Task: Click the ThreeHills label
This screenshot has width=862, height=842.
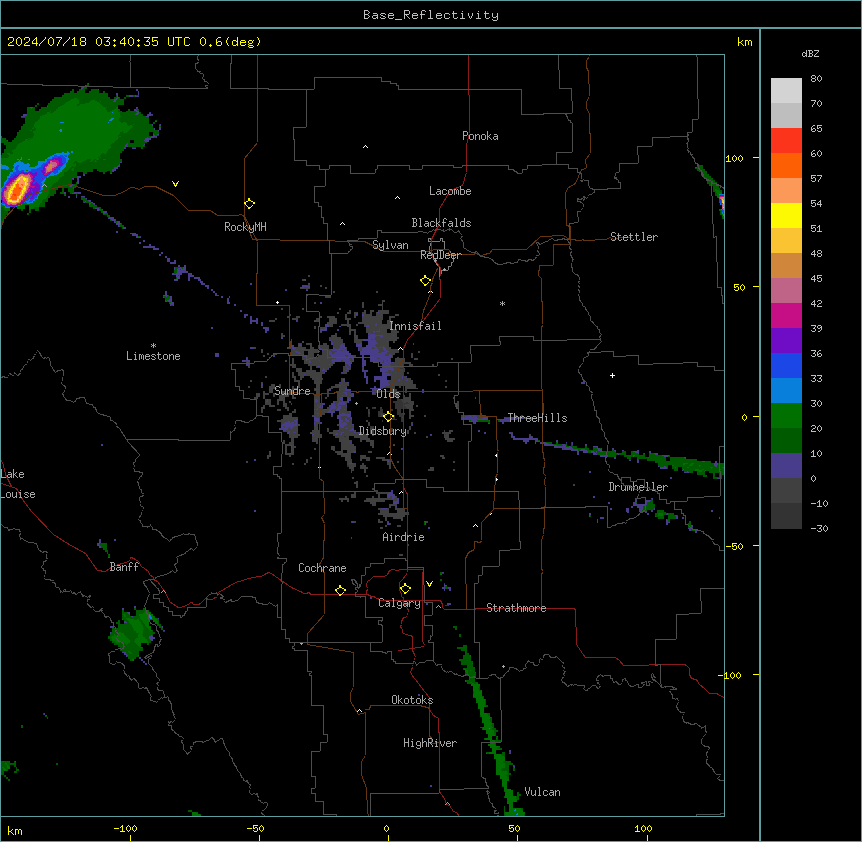Action: [x=537, y=418]
